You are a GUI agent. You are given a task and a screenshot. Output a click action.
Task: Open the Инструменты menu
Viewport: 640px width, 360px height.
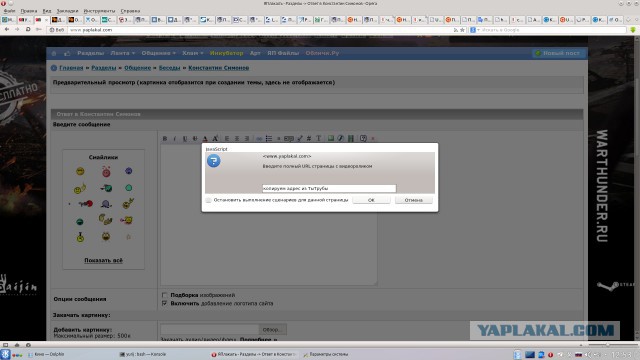tap(99, 11)
